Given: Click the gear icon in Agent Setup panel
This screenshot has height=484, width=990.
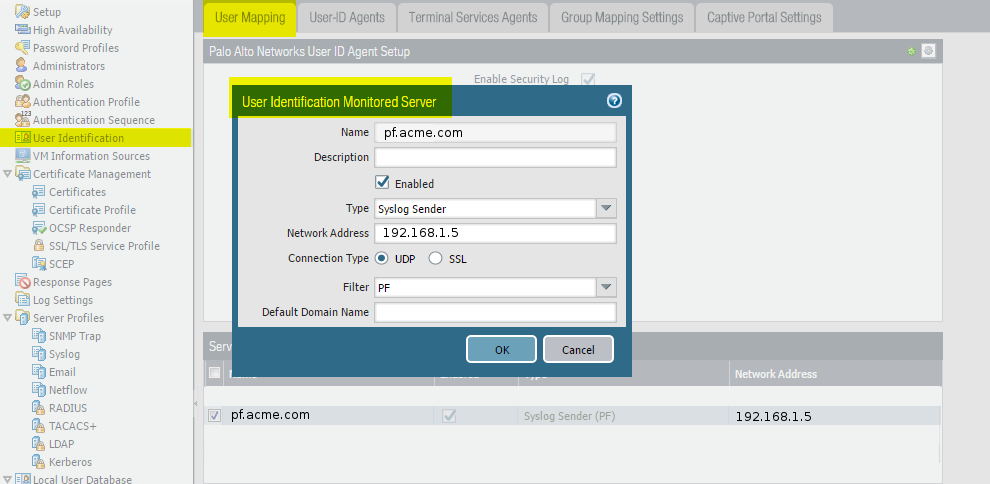Looking at the screenshot, I should (x=928, y=51).
